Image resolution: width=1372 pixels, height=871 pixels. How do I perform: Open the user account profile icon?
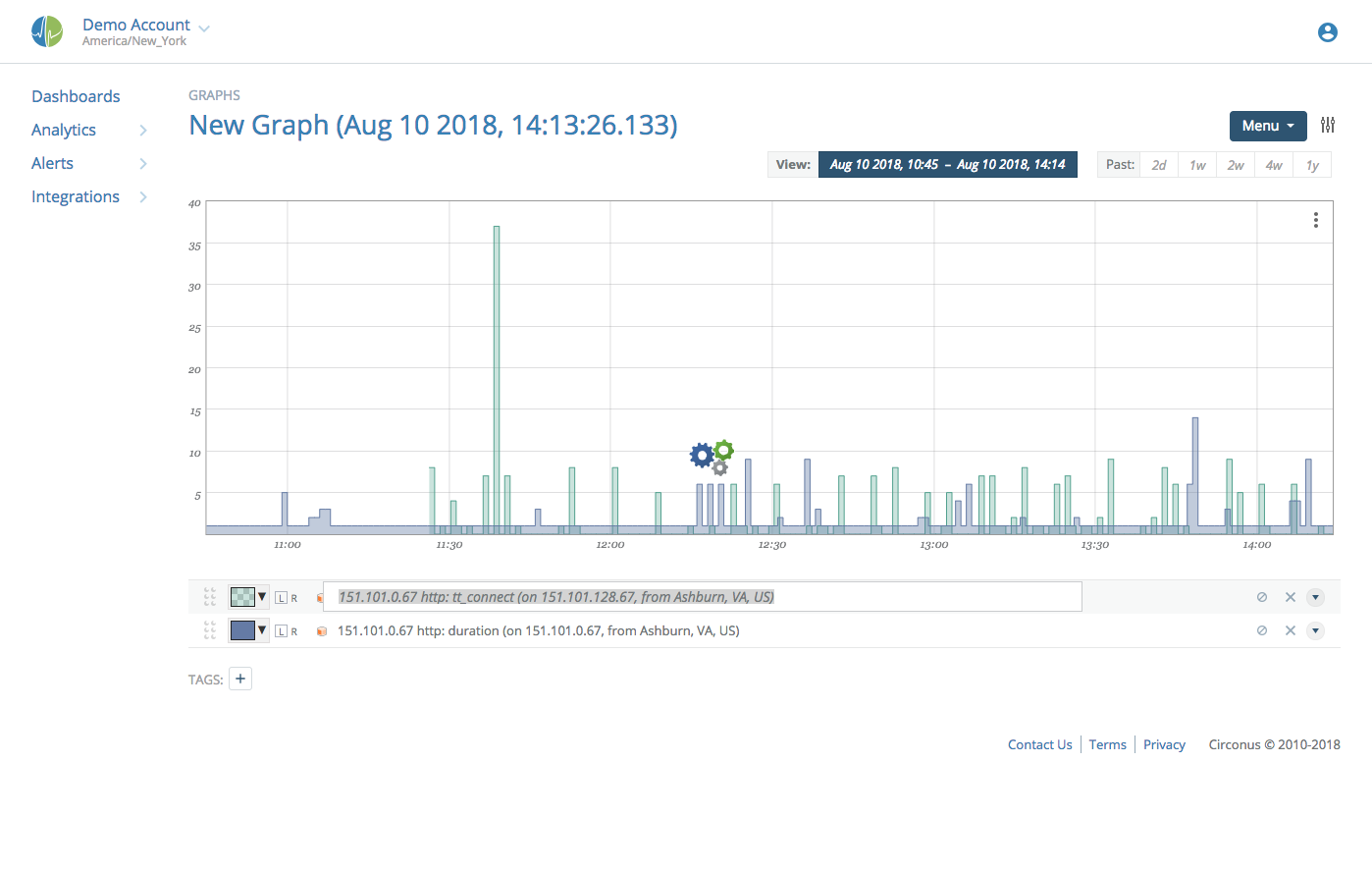point(1327,31)
